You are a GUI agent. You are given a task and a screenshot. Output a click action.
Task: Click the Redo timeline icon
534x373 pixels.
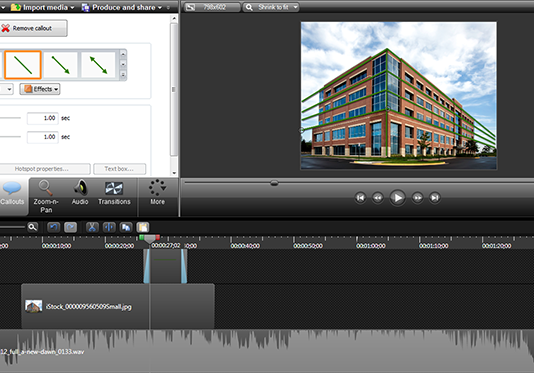[x=70, y=227]
